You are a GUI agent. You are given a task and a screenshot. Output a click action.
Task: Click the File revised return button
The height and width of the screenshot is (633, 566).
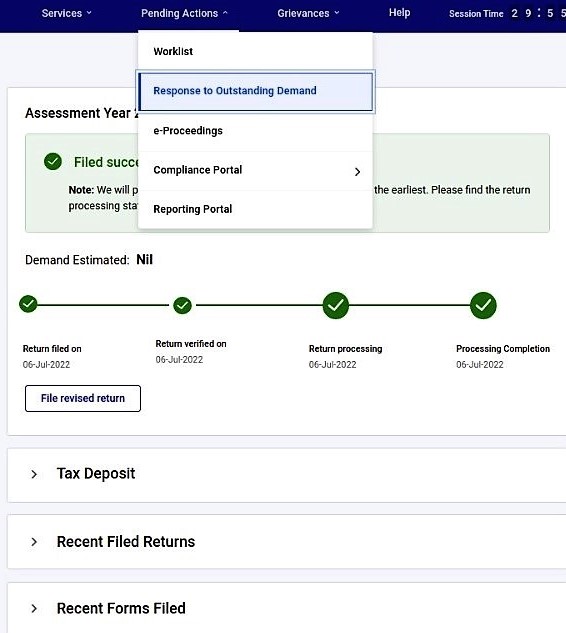point(83,398)
